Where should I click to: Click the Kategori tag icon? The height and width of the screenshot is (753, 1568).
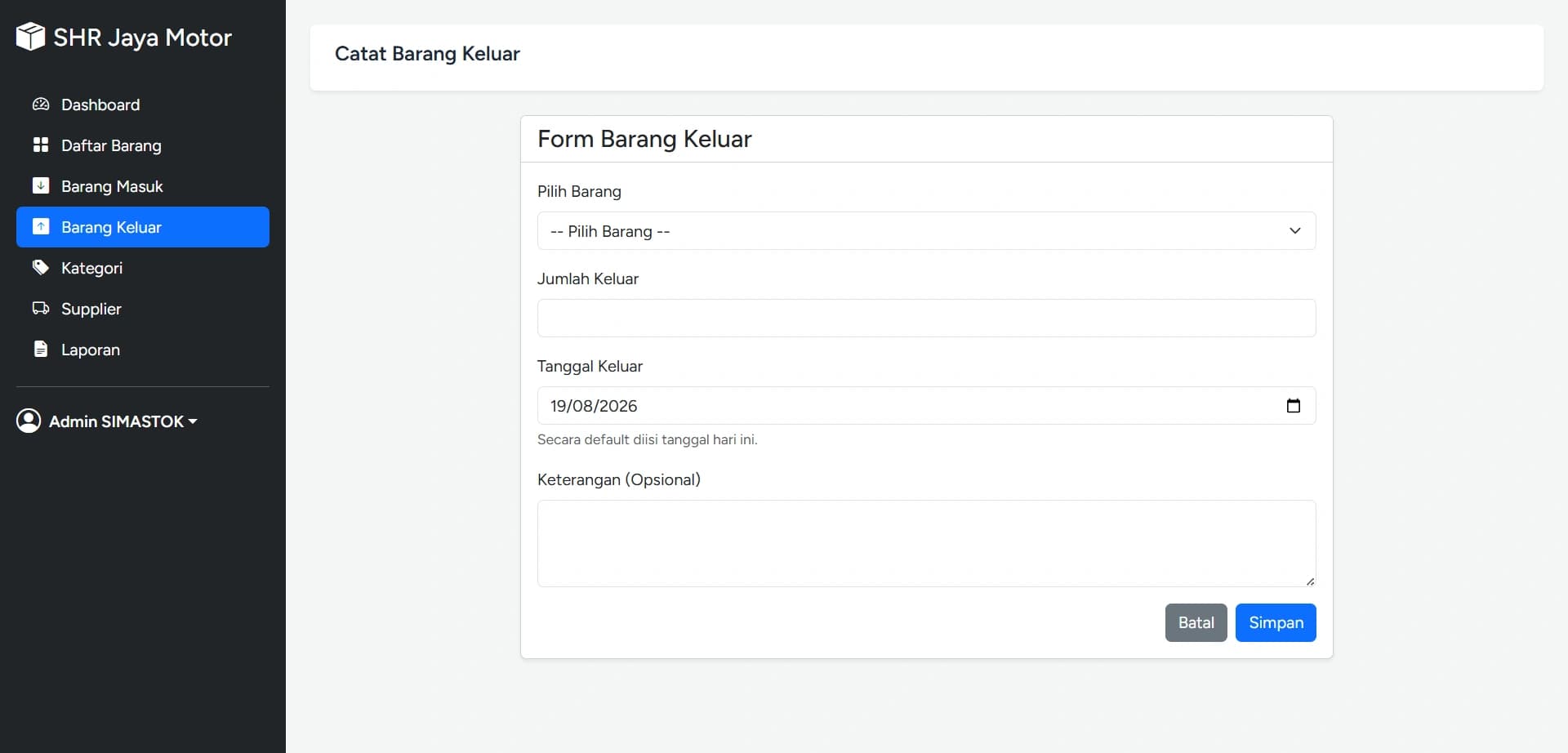(x=41, y=268)
